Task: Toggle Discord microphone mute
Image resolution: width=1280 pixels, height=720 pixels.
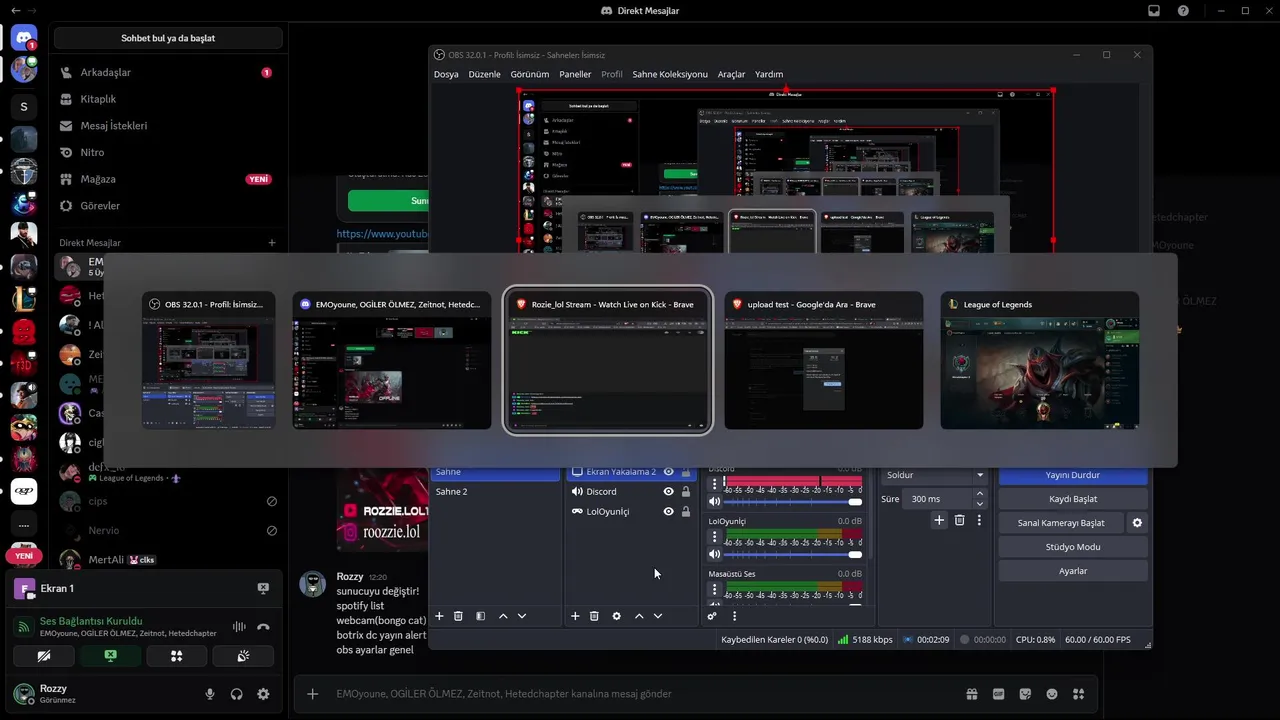Action: (x=210, y=694)
